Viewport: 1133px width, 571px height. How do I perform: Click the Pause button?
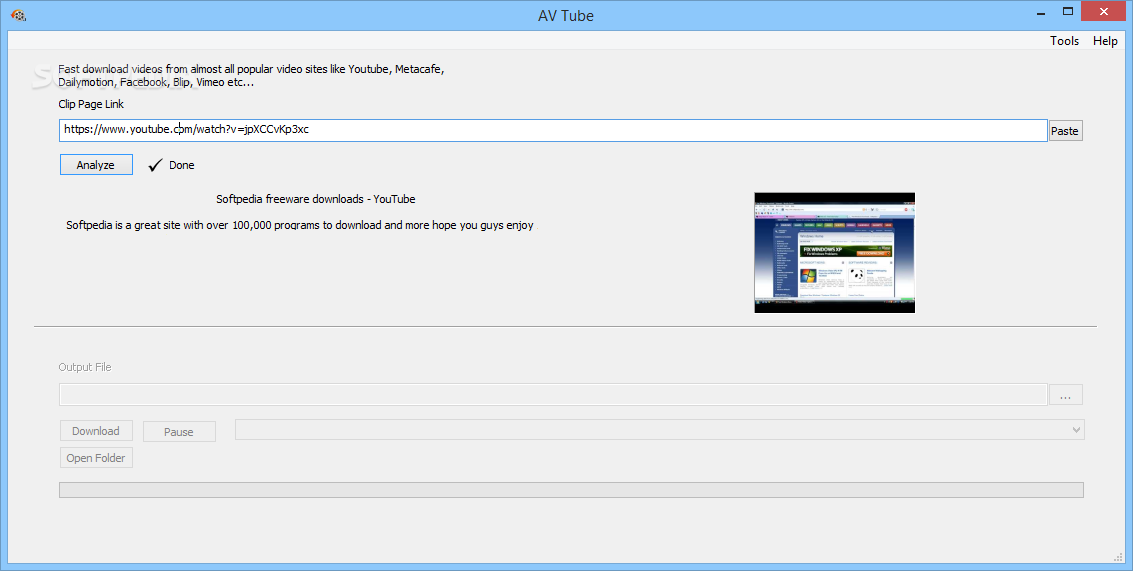(179, 432)
